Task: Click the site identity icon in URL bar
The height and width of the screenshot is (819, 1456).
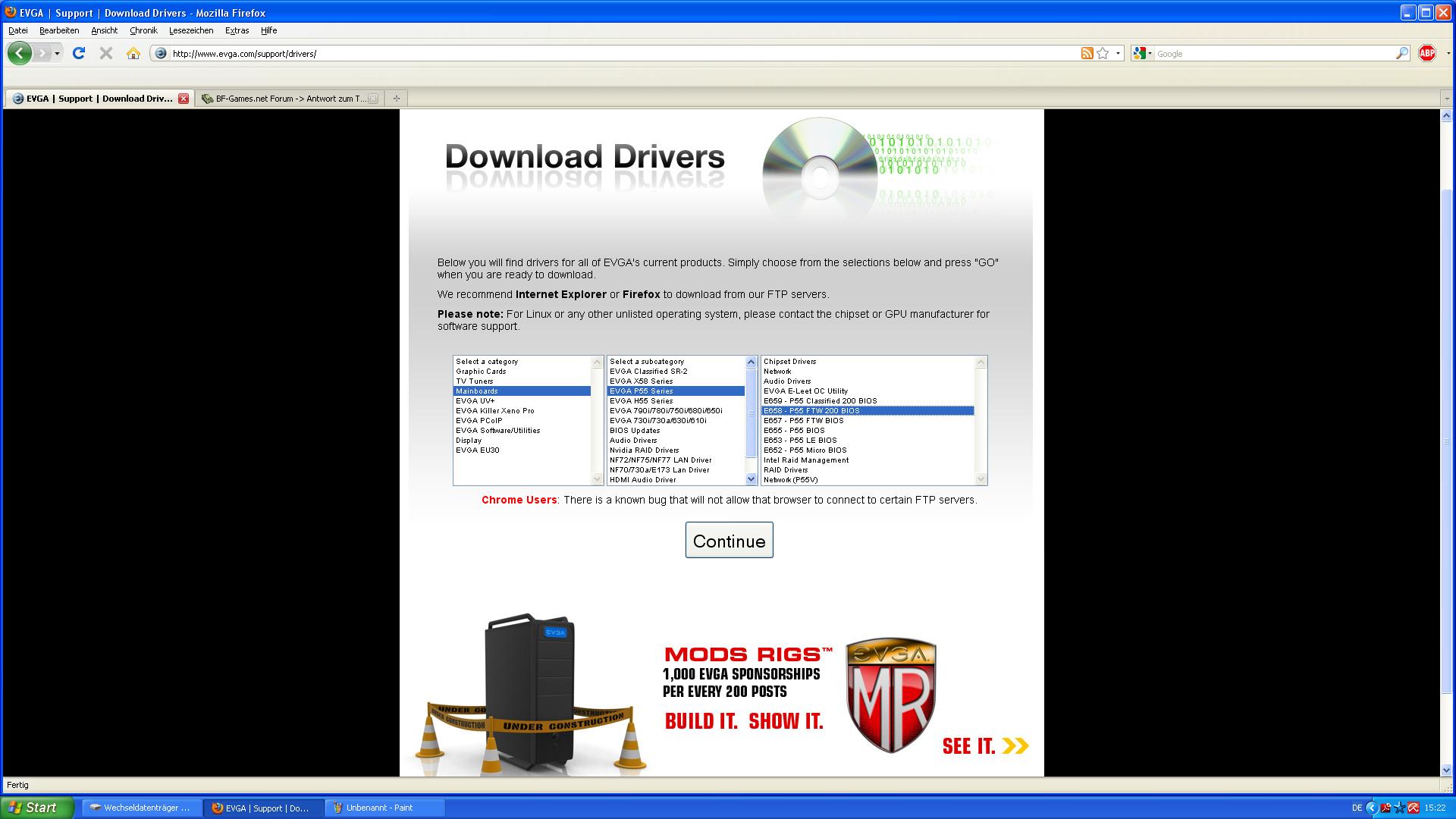Action: 160,53
